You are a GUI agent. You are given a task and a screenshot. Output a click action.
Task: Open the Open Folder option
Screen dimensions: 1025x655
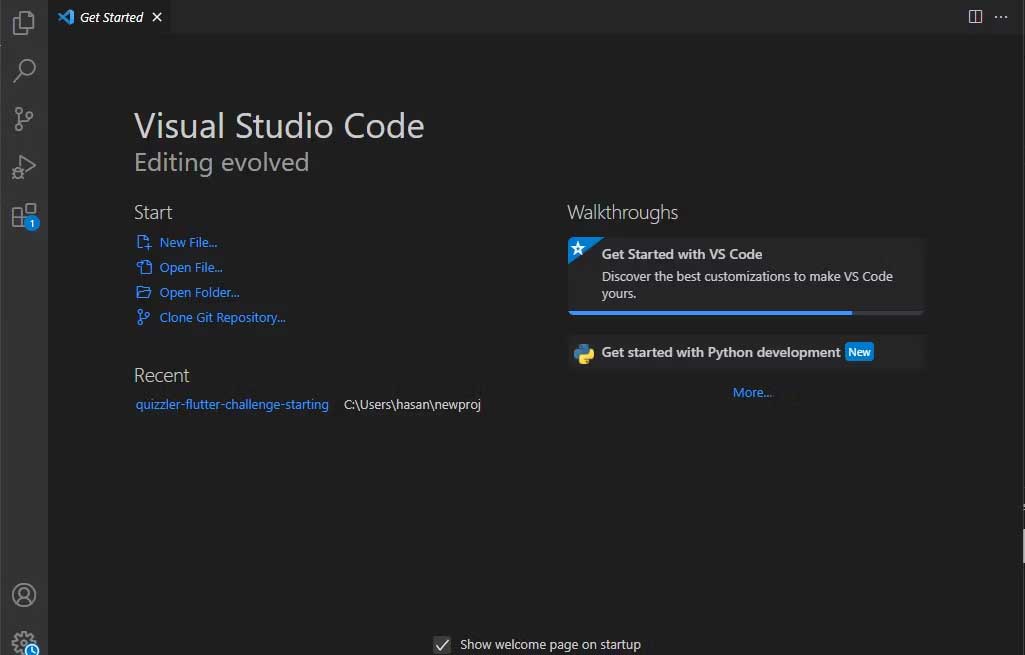tap(199, 292)
